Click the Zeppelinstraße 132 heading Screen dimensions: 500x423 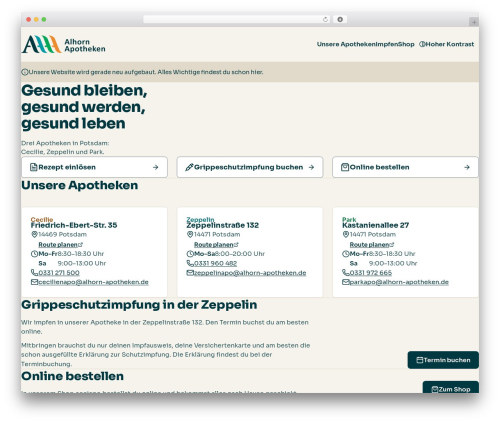223,225
